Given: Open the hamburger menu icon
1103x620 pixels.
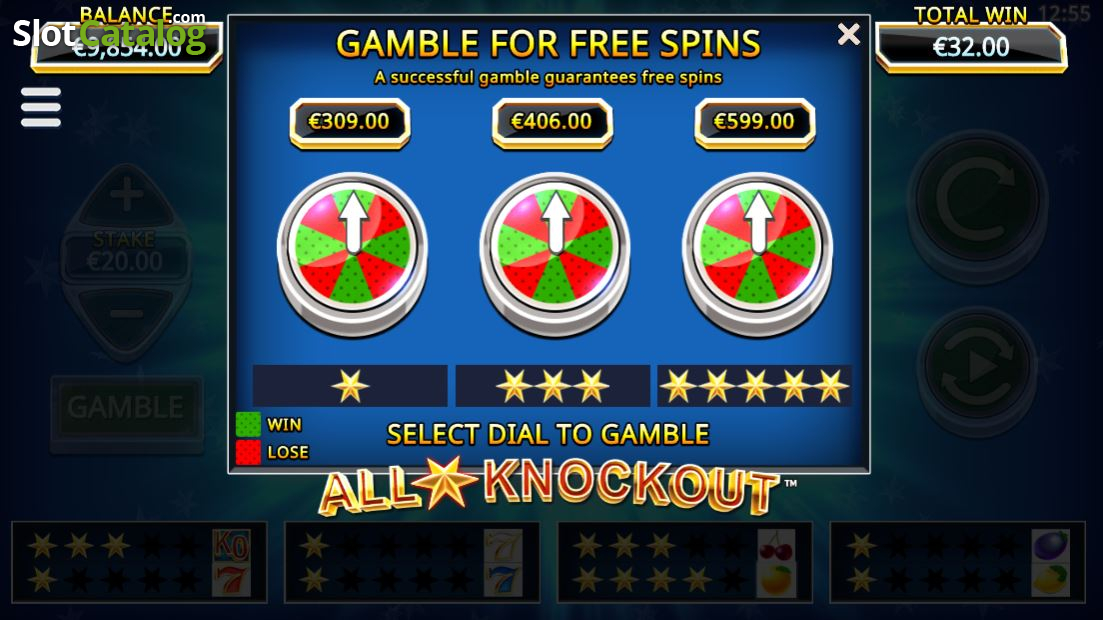Looking at the screenshot, I should (x=41, y=108).
